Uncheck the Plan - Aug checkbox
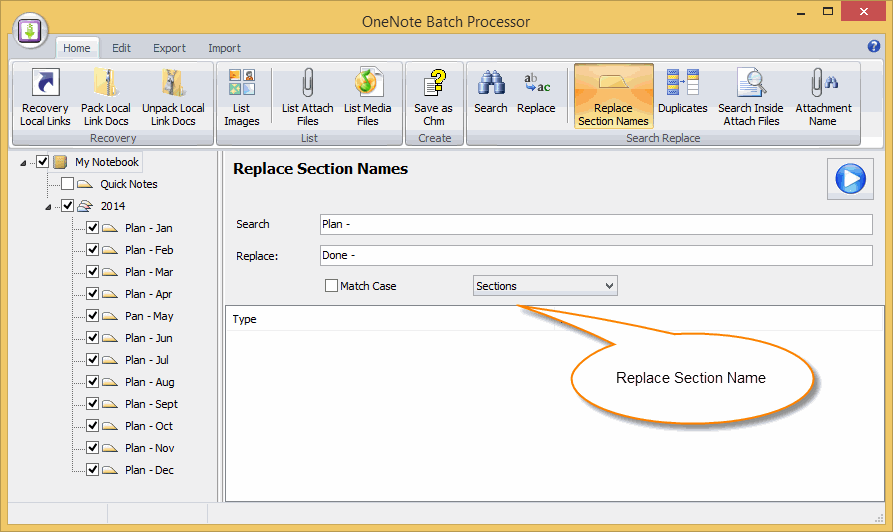 pos(92,382)
